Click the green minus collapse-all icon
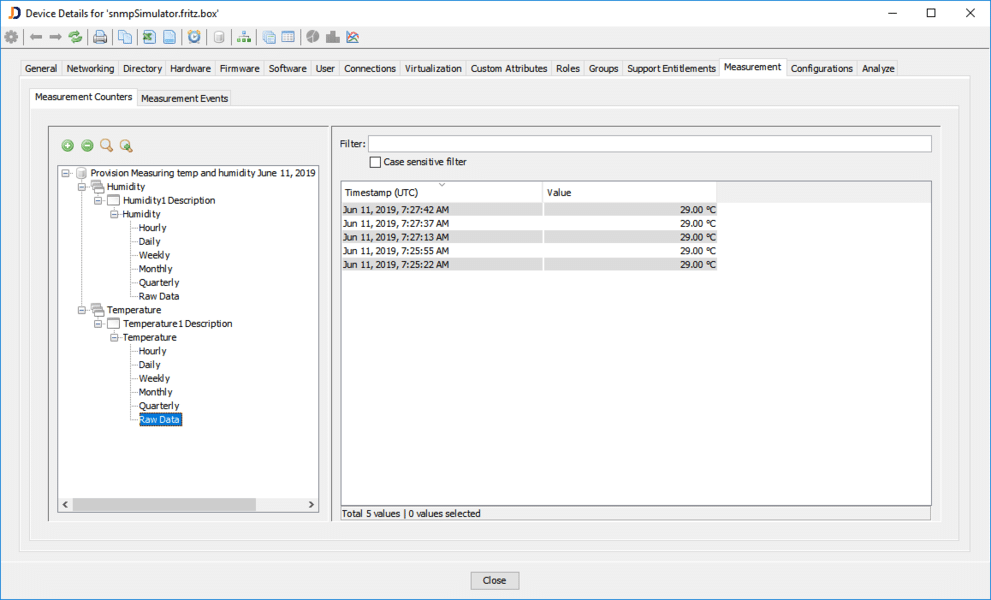Screen dimensions: 991x600 pos(87,146)
